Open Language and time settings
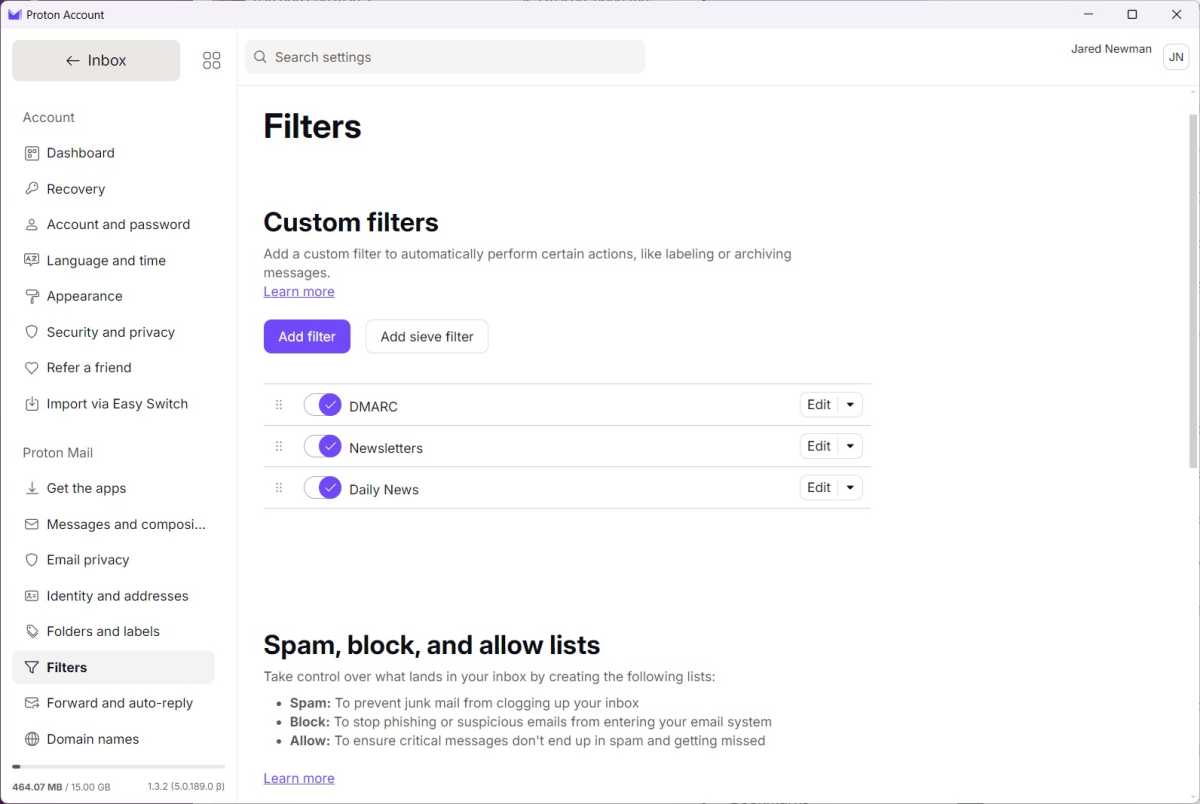This screenshot has height=804, width=1200. click(113, 260)
